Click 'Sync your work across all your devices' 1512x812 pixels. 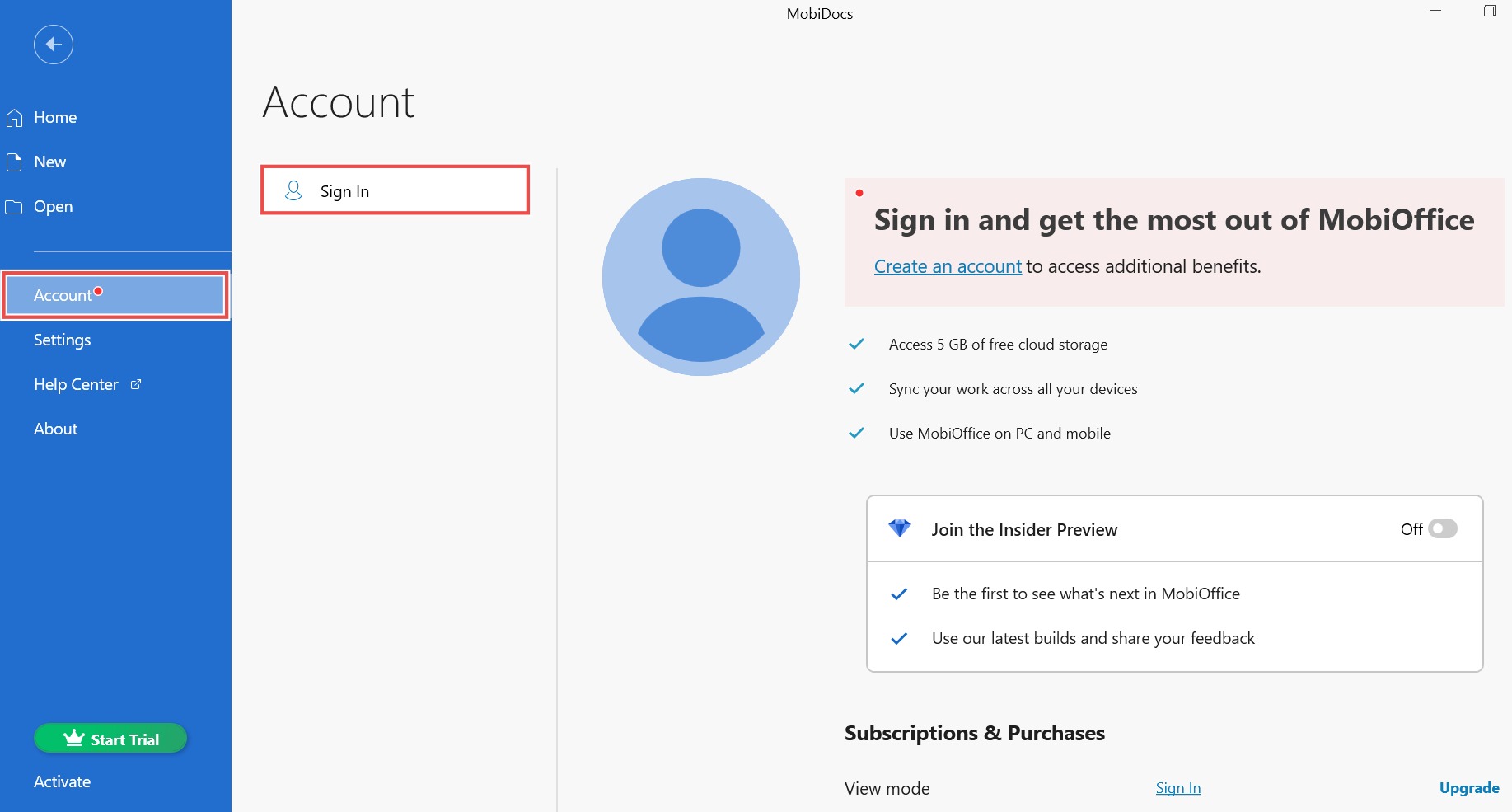coord(1013,389)
